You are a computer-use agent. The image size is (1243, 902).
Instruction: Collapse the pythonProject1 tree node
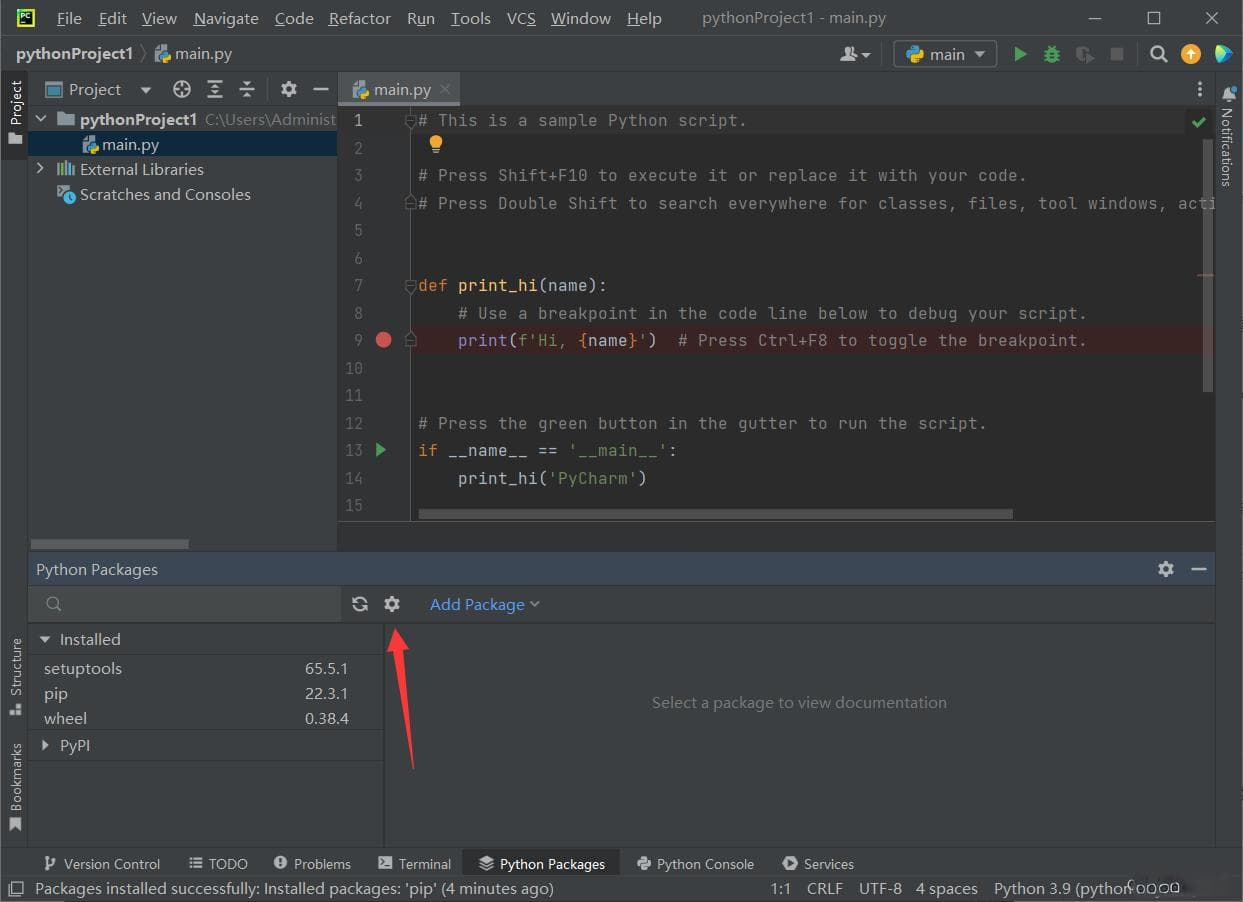pyautogui.click(x=41, y=119)
